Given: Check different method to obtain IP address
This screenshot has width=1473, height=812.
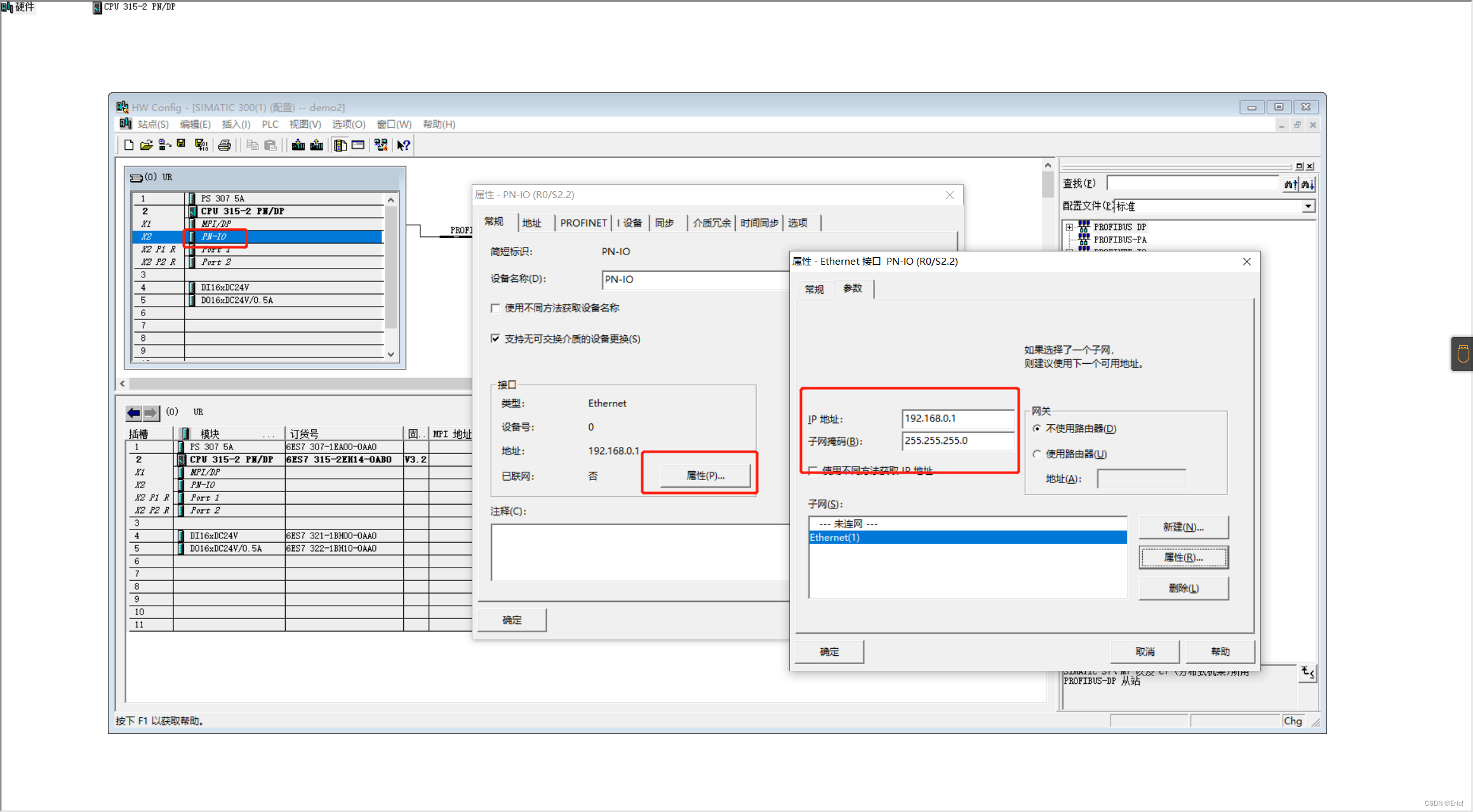Looking at the screenshot, I should 813,470.
